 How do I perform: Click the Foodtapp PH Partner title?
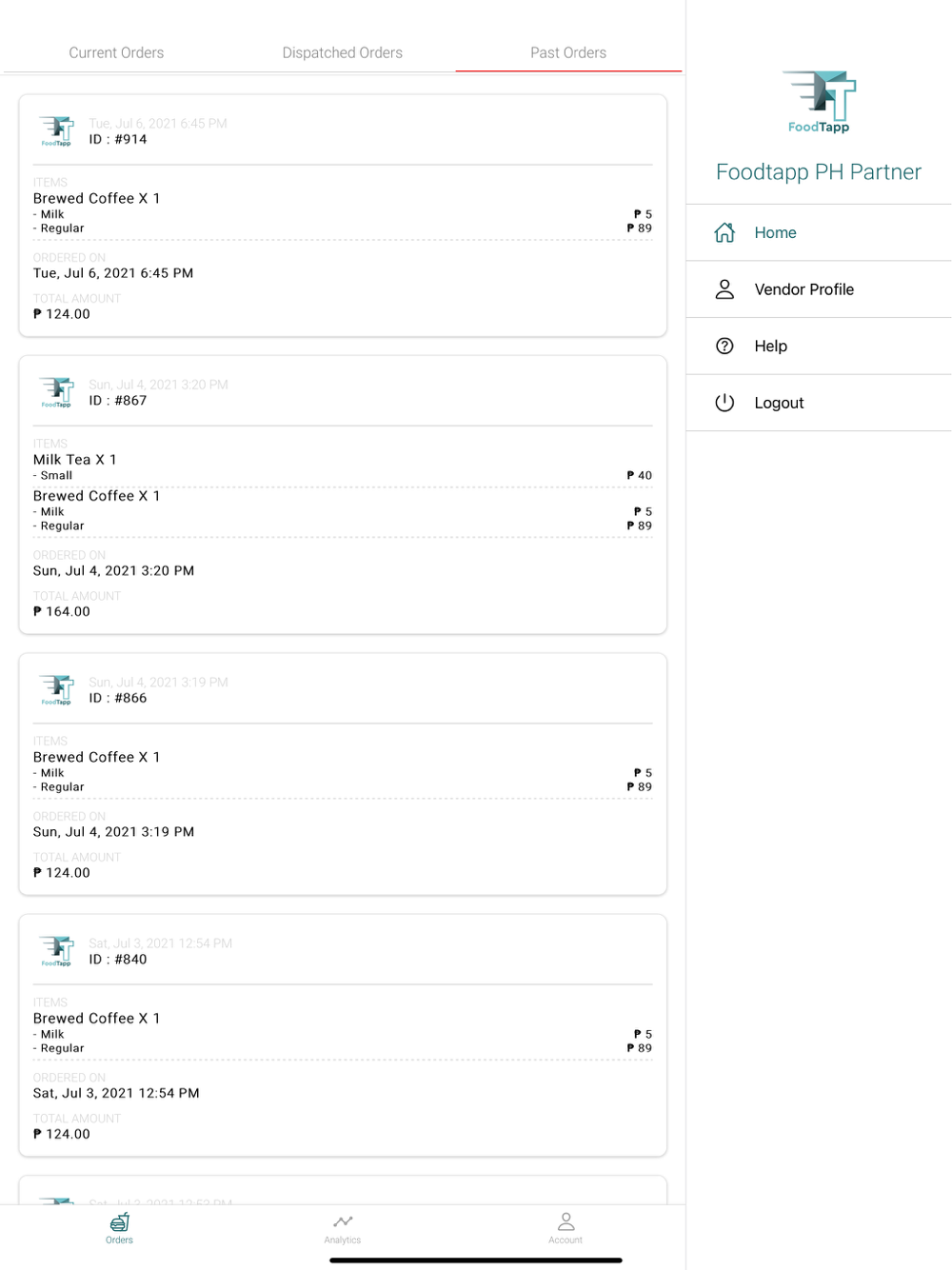point(819,172)
